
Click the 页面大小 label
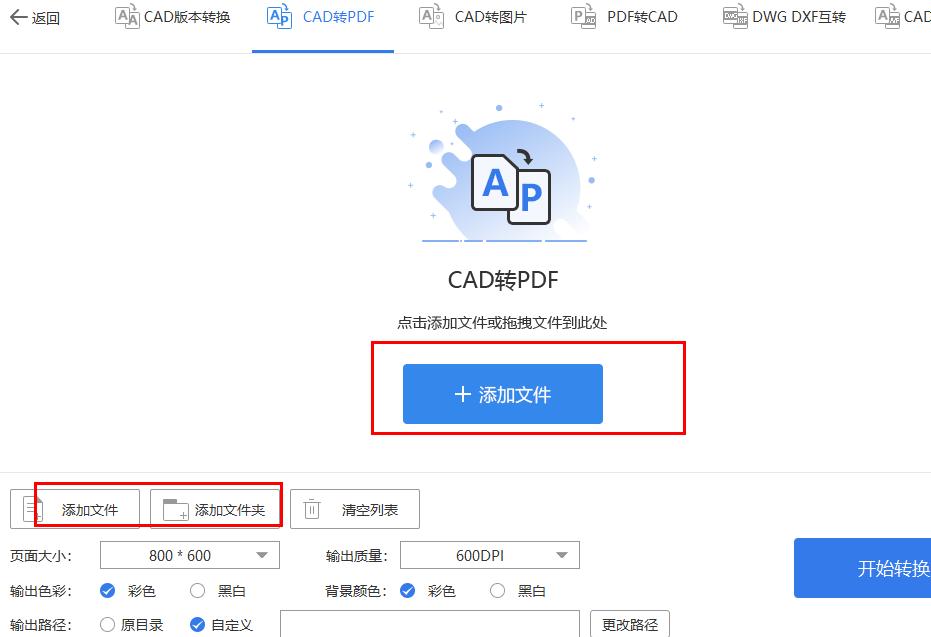click(x=41, y=556)
